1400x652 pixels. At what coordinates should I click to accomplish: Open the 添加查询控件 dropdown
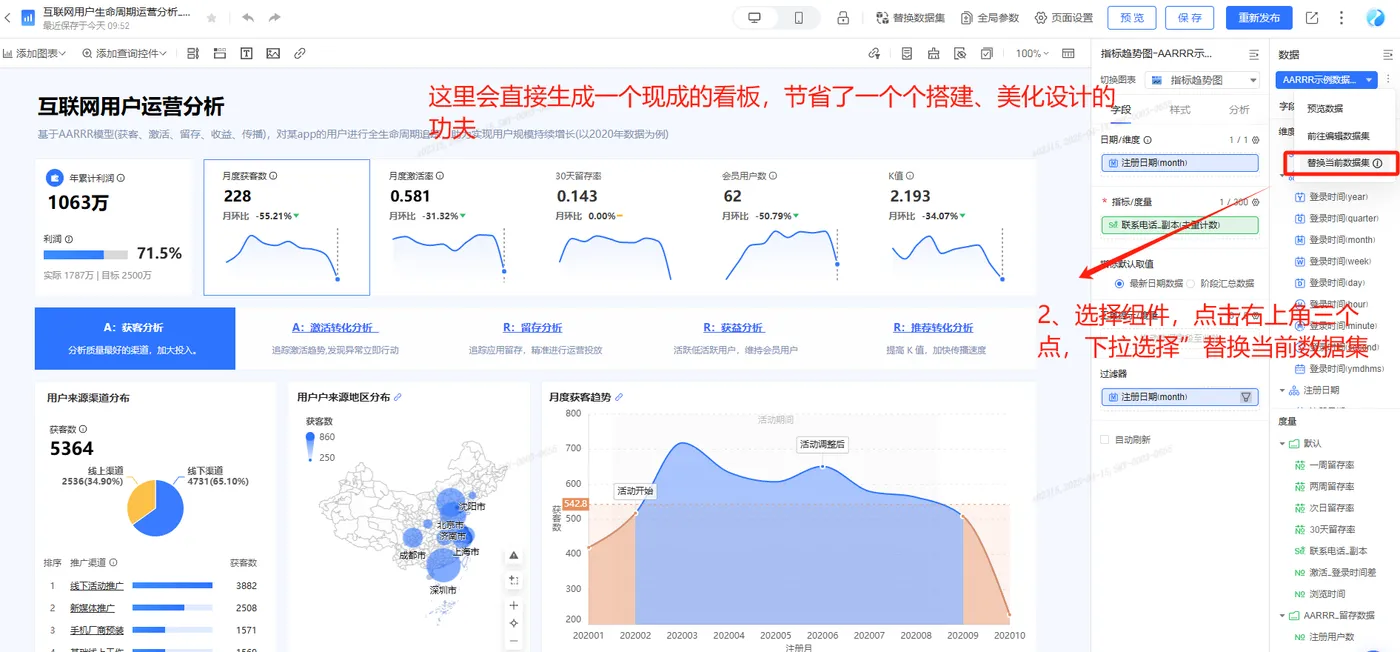tap(125, 53)
